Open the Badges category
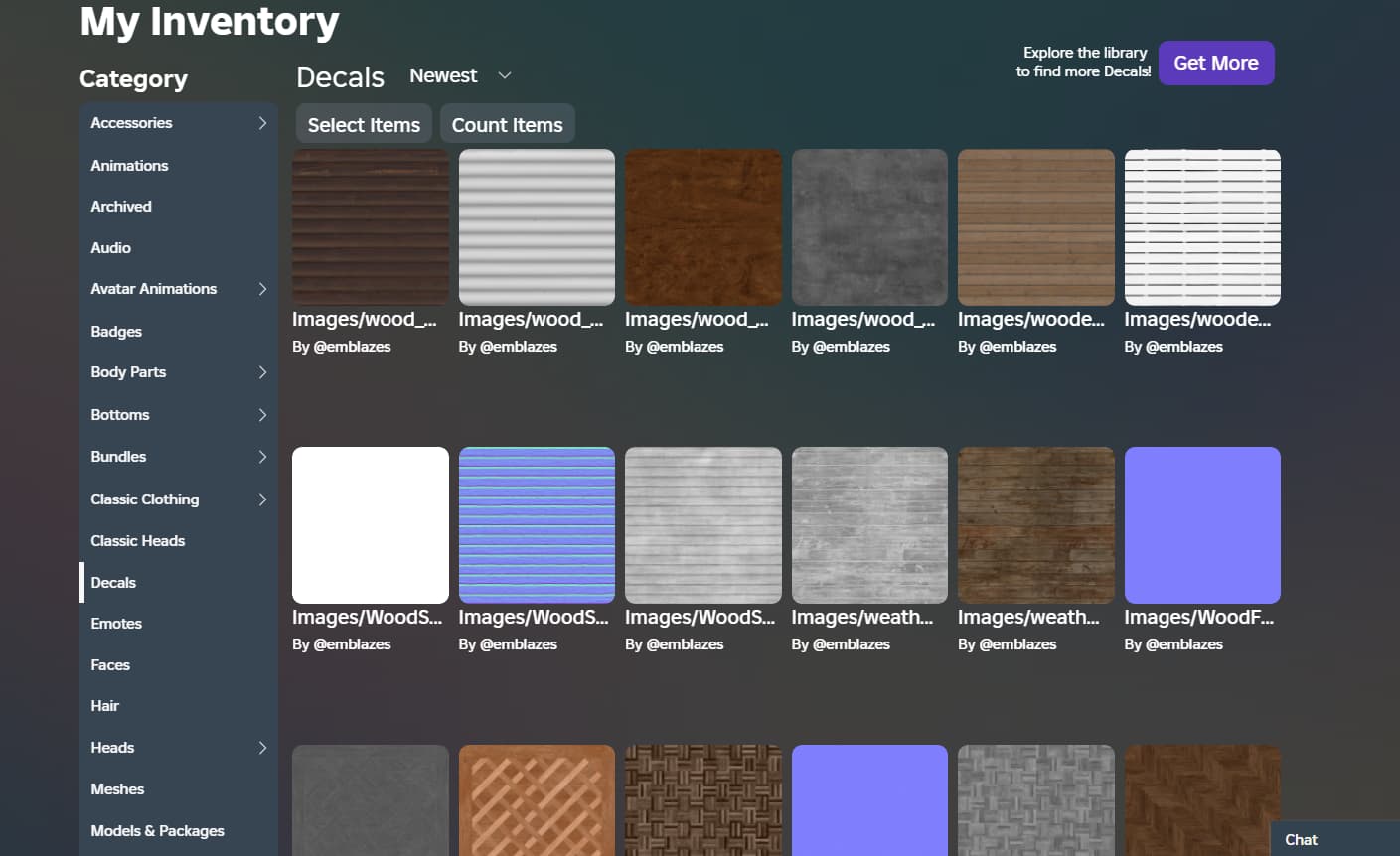 [116, 332]
